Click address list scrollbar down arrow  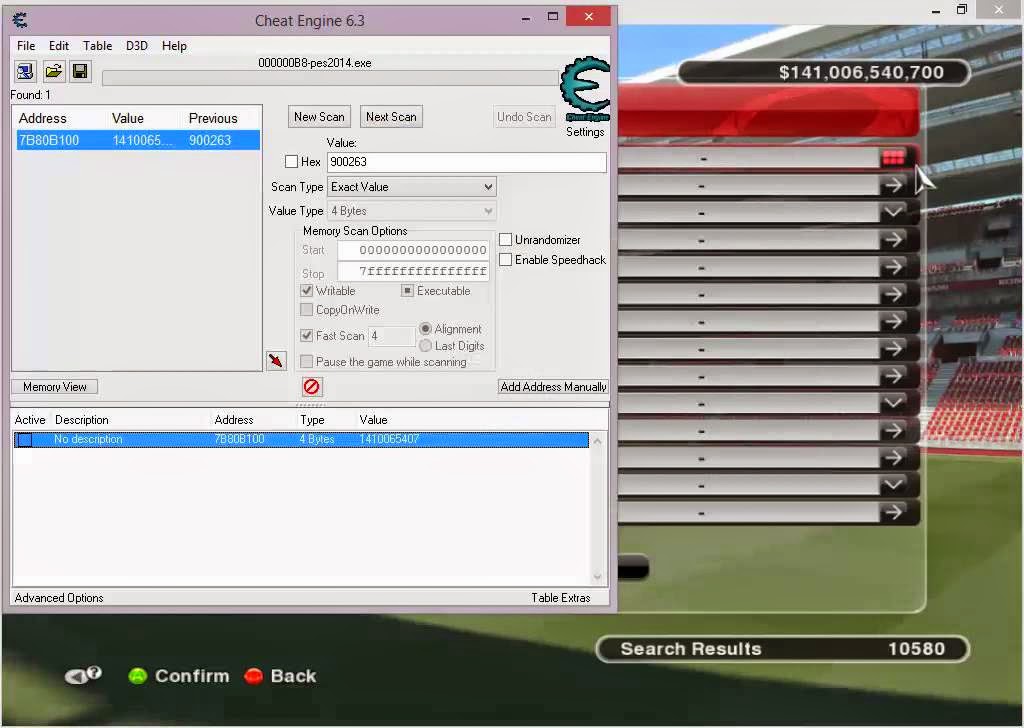[597, 577]
